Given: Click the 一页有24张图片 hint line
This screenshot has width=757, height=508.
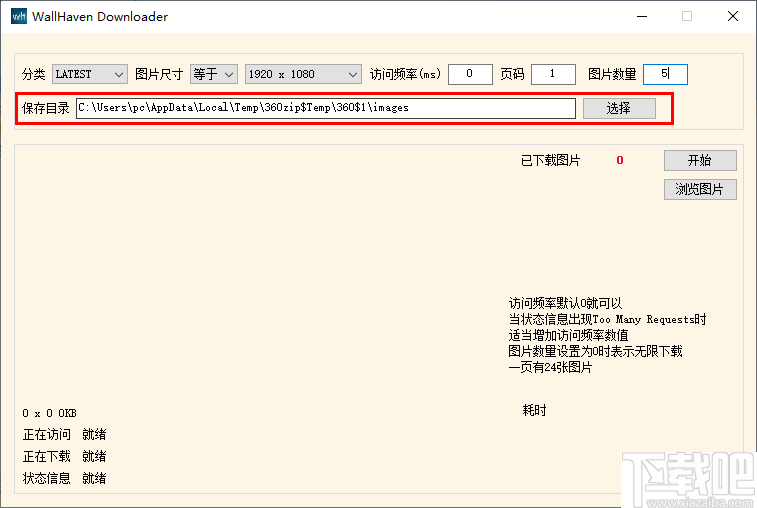Looking at the screenshot, I should tap(550, 367).
